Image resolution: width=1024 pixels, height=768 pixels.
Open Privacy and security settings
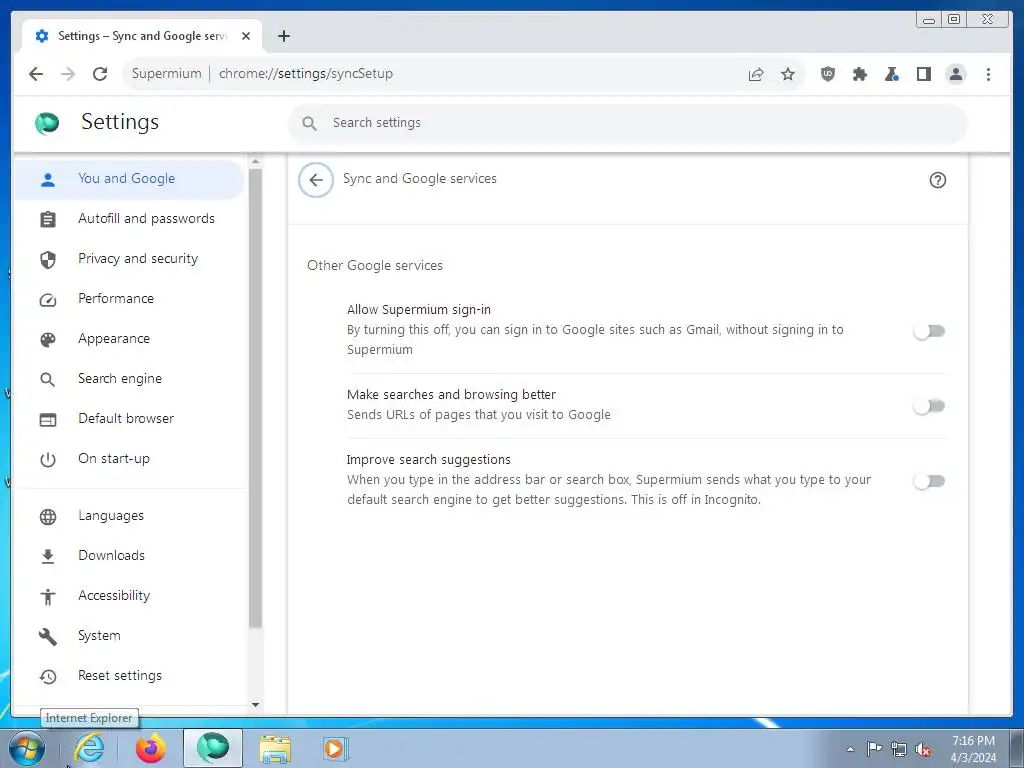(x=129, y=259)
